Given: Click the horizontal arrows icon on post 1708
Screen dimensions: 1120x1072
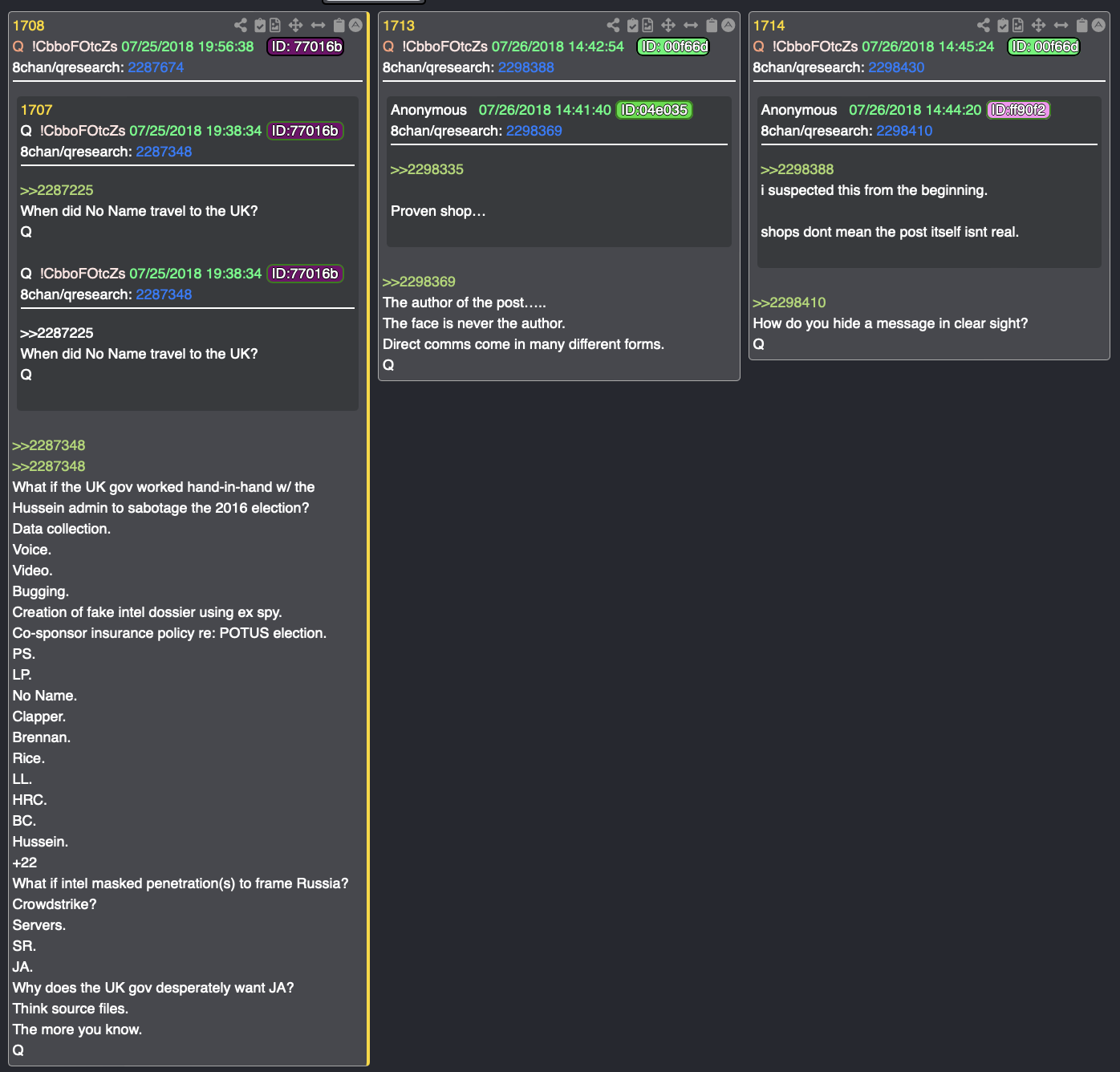Looking at the screenshot, I should click(x=318, y=26).
